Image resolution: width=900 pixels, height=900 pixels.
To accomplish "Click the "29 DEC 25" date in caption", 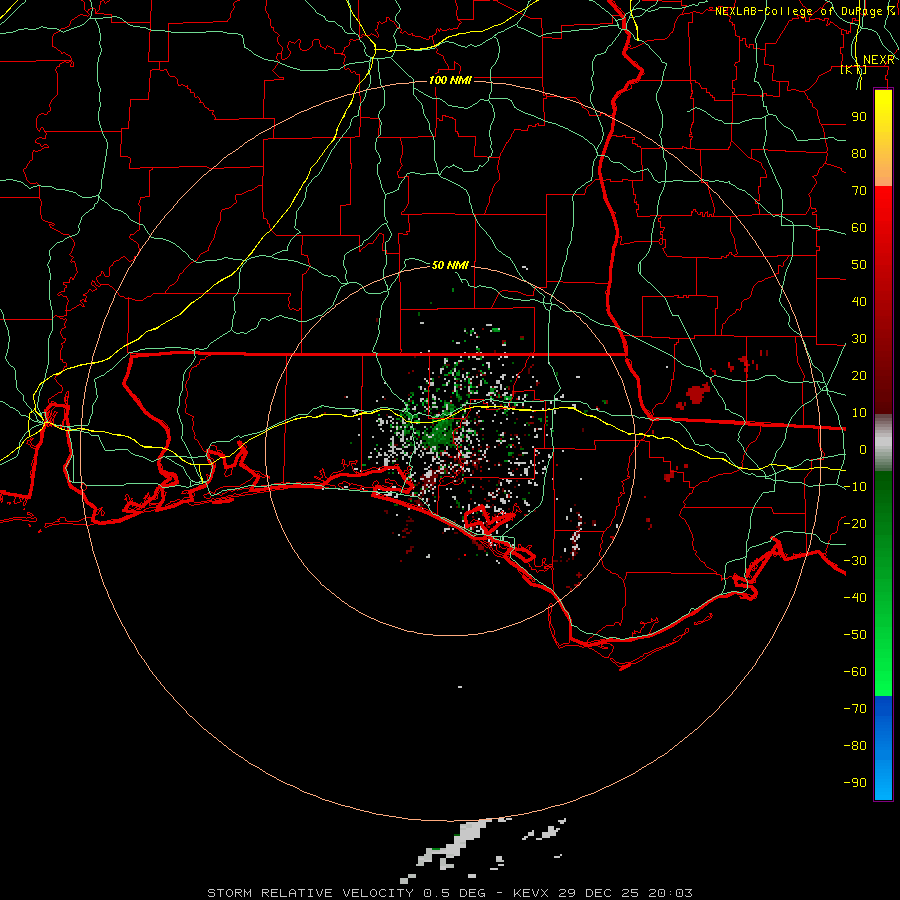I will point(599,893).
